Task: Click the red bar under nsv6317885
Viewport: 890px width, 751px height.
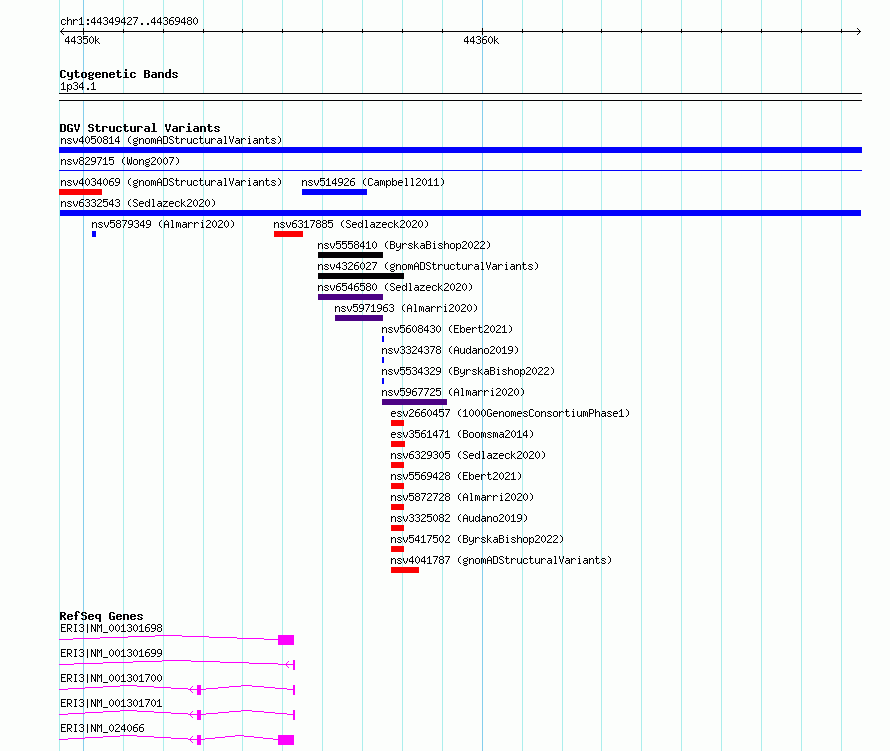Action: coord(288,234)
